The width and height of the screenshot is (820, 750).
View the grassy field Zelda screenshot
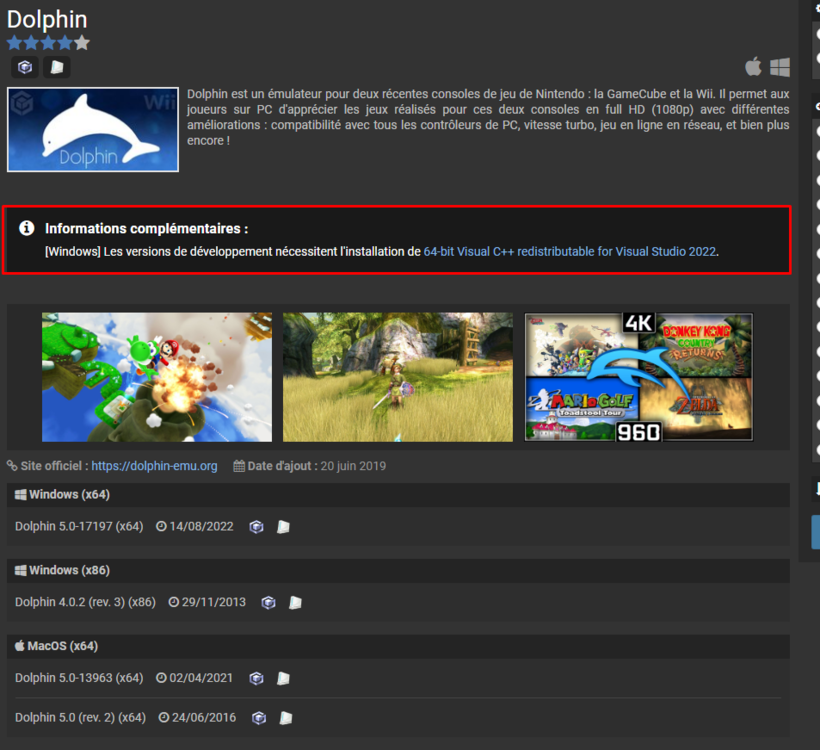tap(398, 377)
